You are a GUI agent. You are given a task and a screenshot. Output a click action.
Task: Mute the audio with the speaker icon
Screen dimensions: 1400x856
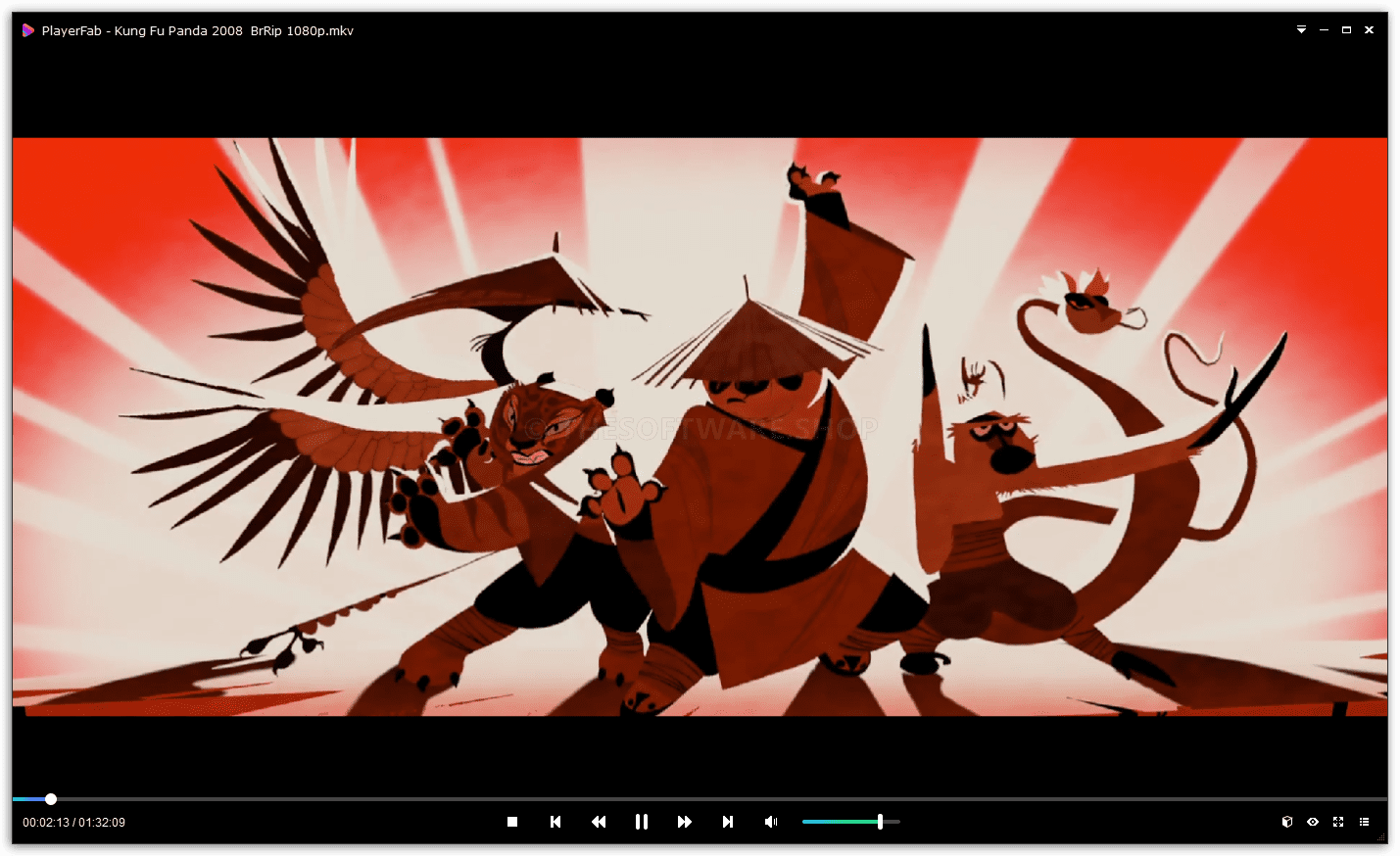click(x=771, y=822)
